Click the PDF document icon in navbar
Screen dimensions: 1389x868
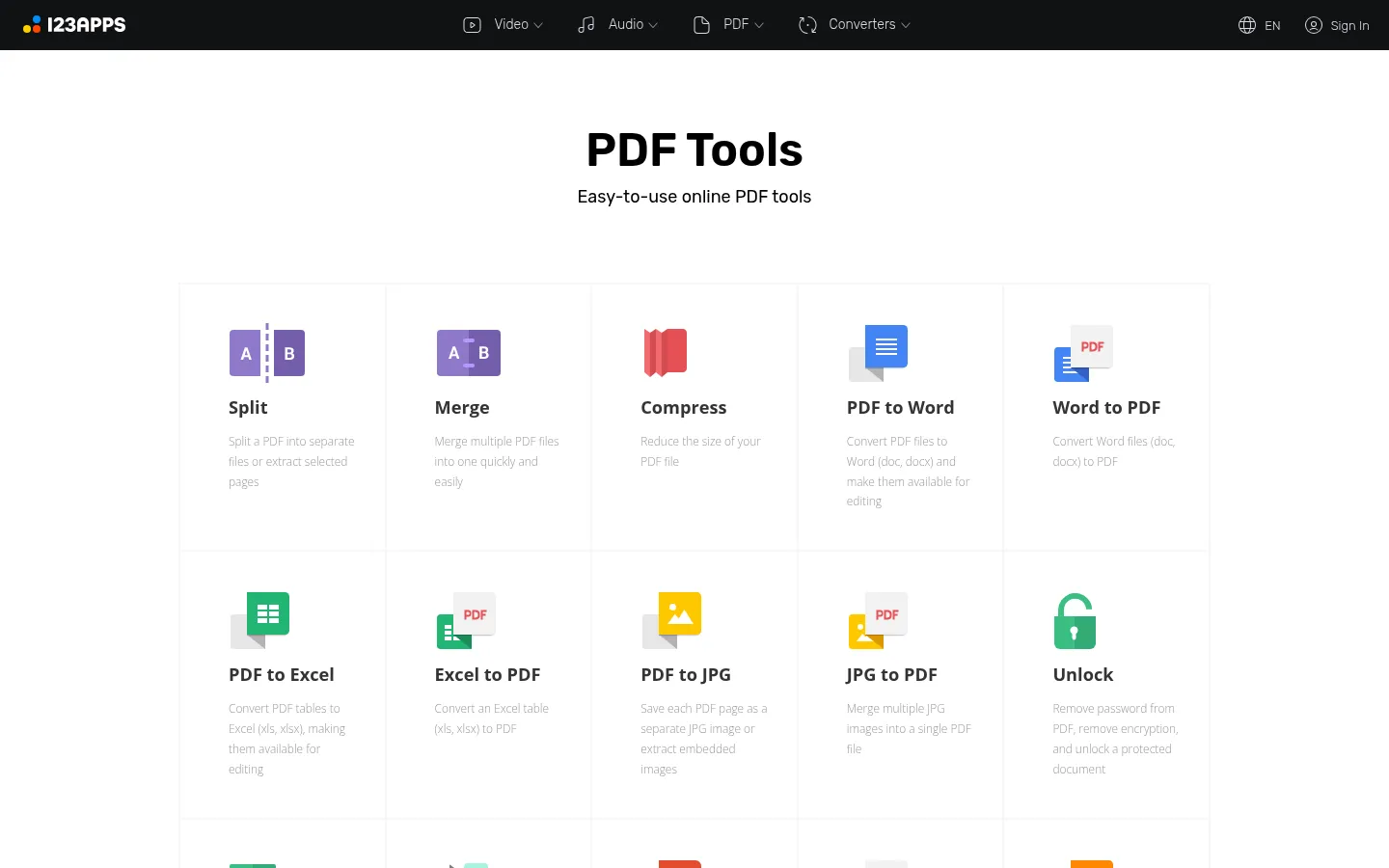point(701,25)
